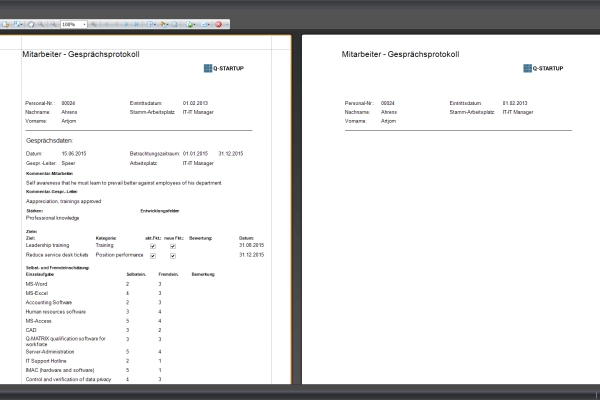Click the Accounting Software row label
The width and height of the screenshot is (600, 400).
coord(49,302)
